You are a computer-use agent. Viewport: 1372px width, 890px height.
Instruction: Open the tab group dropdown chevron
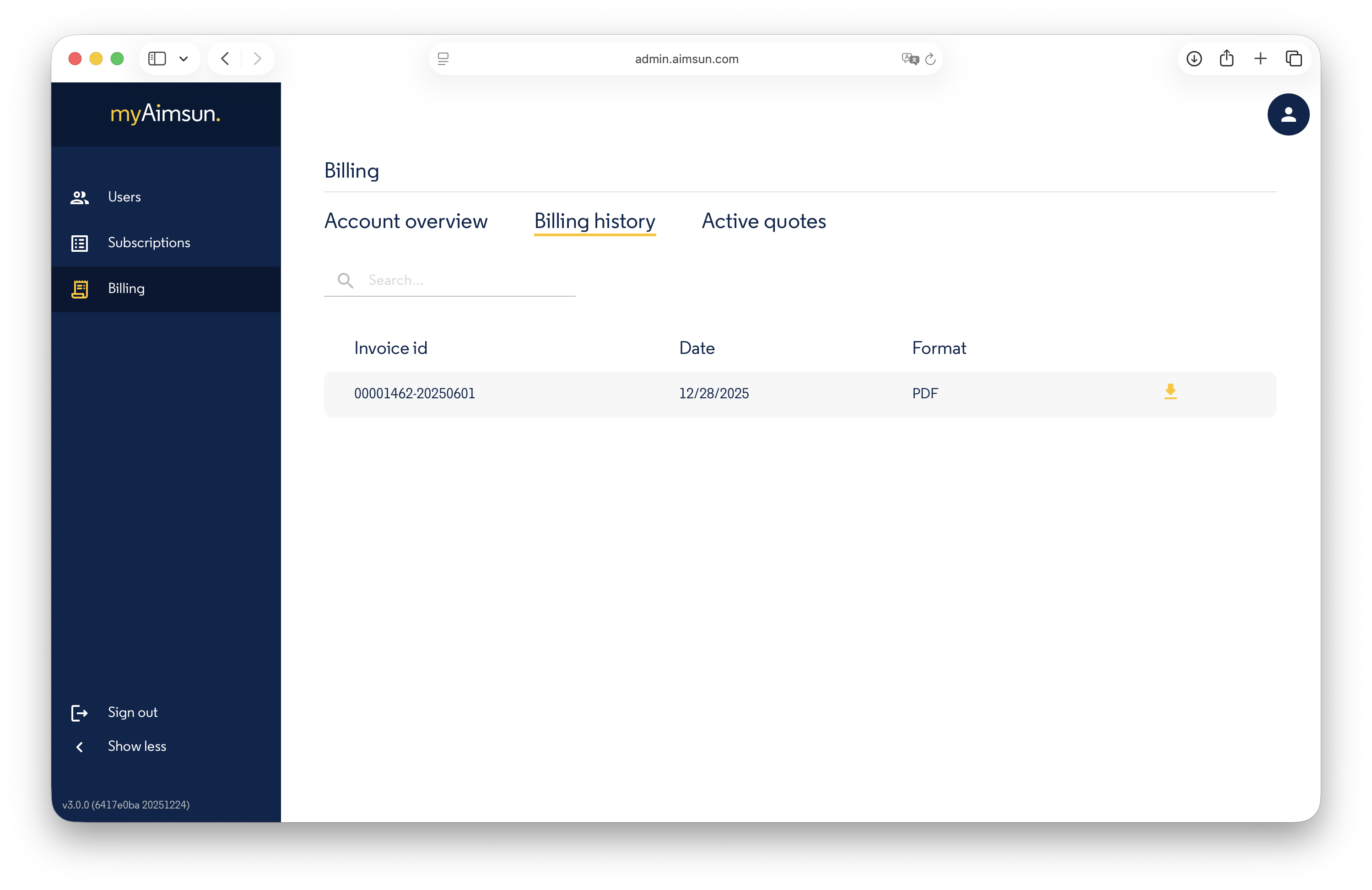pos(184,58)
